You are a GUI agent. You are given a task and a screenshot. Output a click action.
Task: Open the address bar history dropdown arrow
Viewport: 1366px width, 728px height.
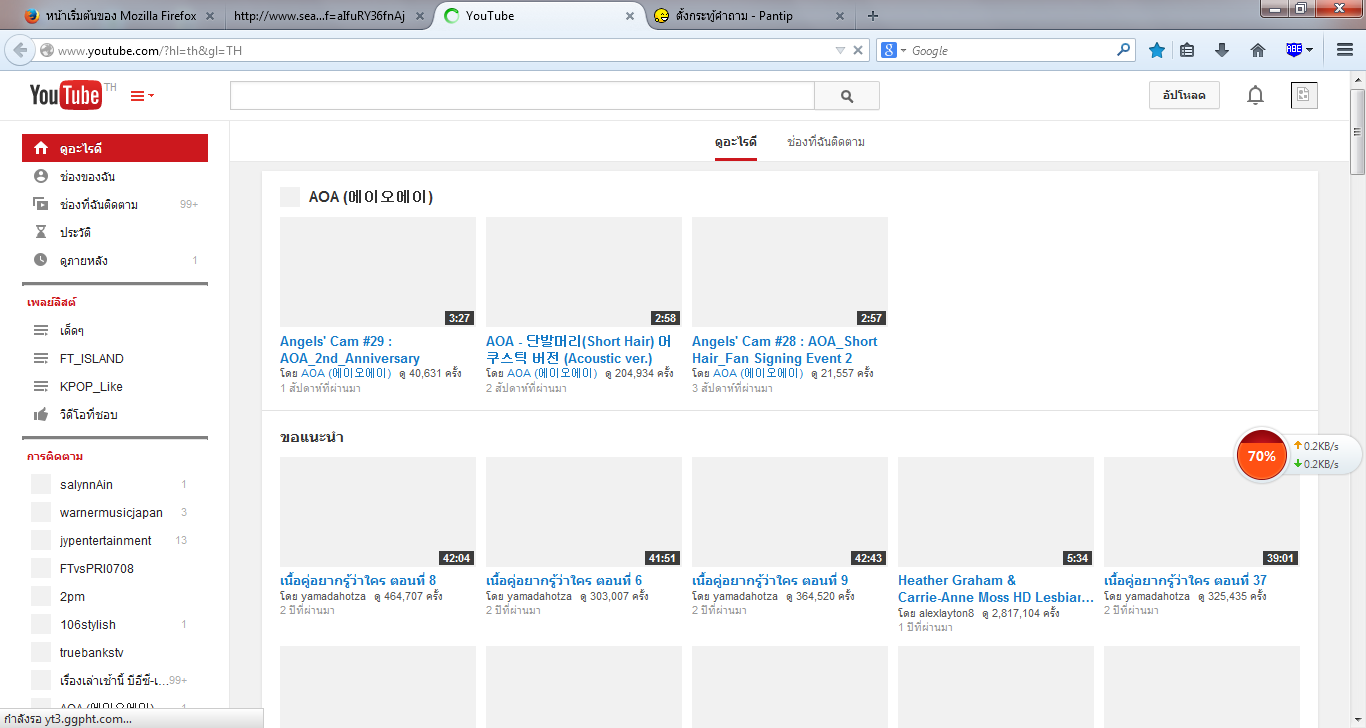(840, 50)
